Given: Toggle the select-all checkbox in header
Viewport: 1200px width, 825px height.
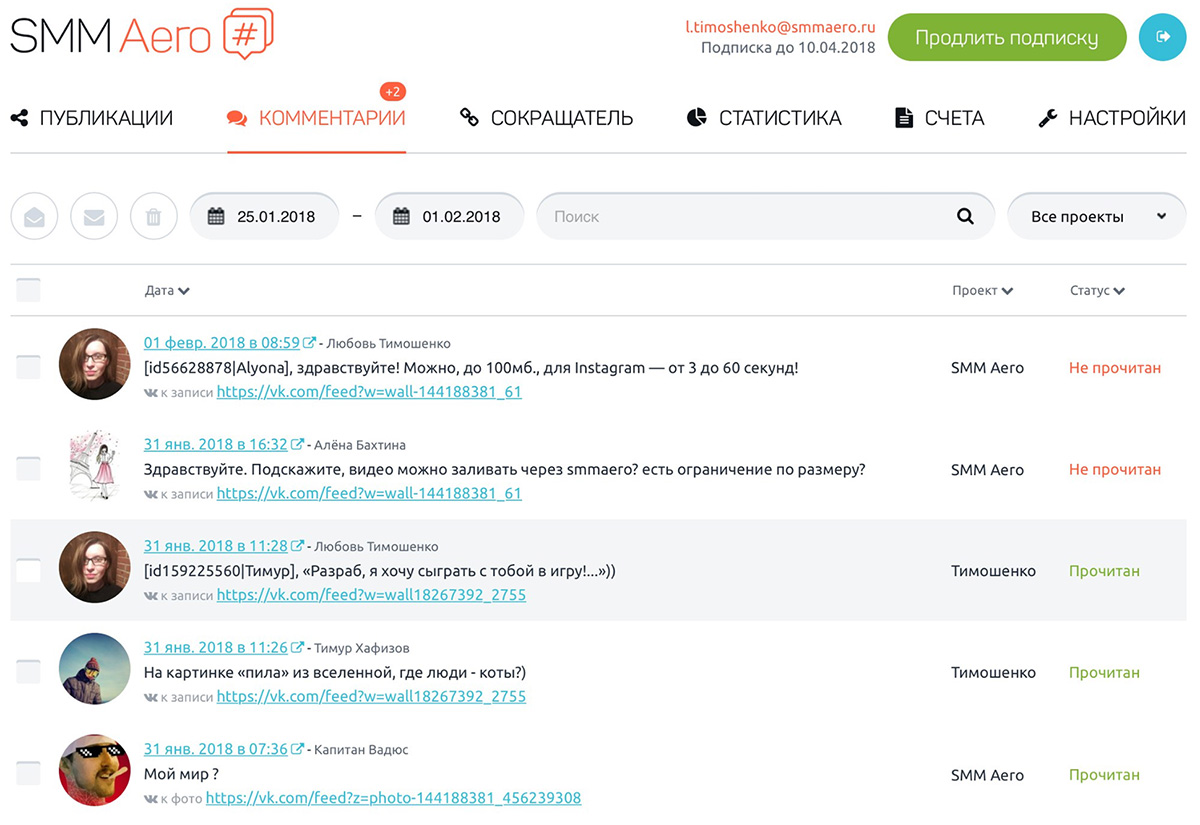Looking at the screenshot, I should [x=28, y=290].
